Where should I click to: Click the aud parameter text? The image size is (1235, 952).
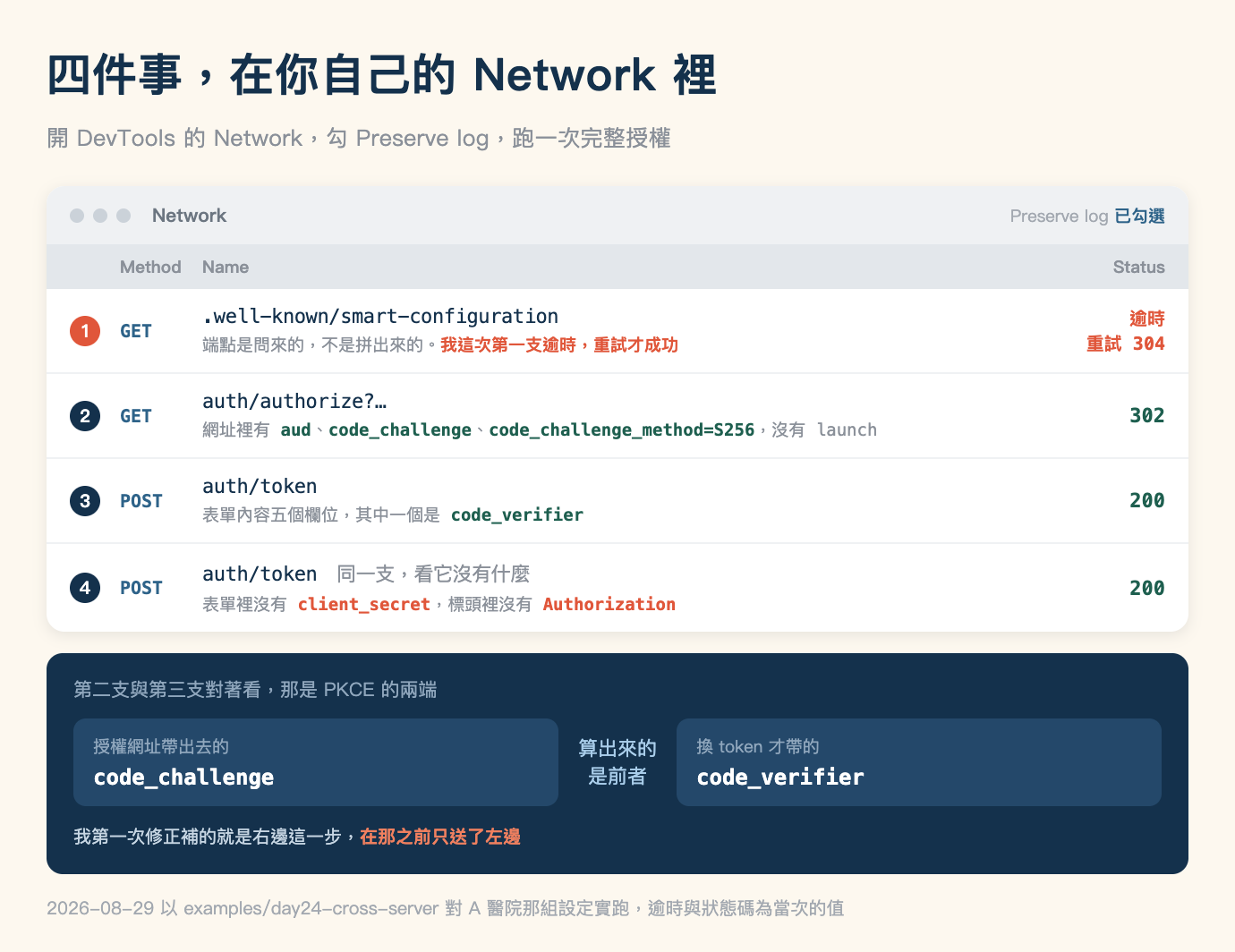click(295, 429)
